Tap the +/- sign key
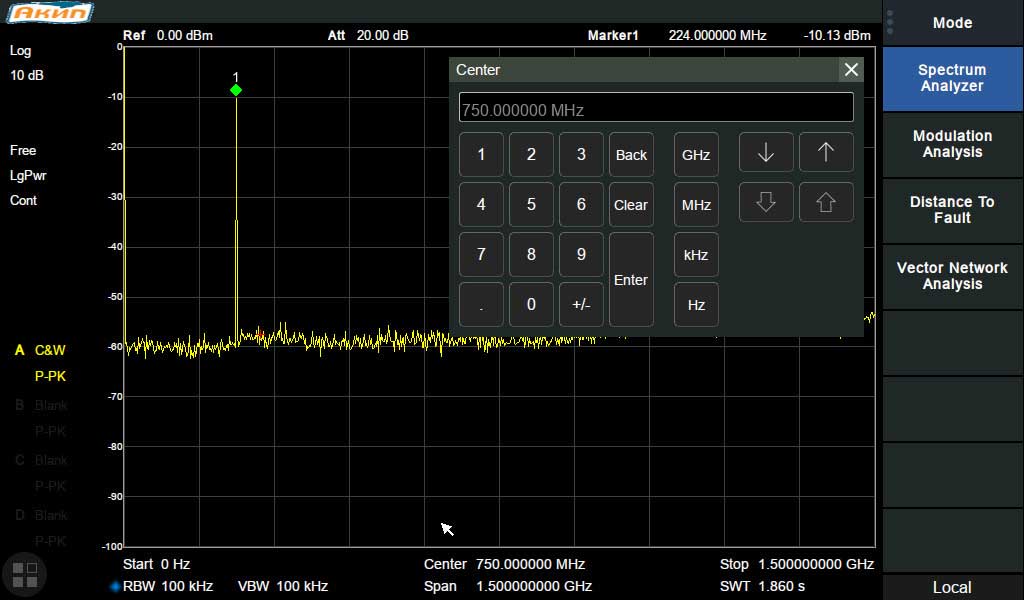The image size is (1024, 600). click(x=581, y=304)
